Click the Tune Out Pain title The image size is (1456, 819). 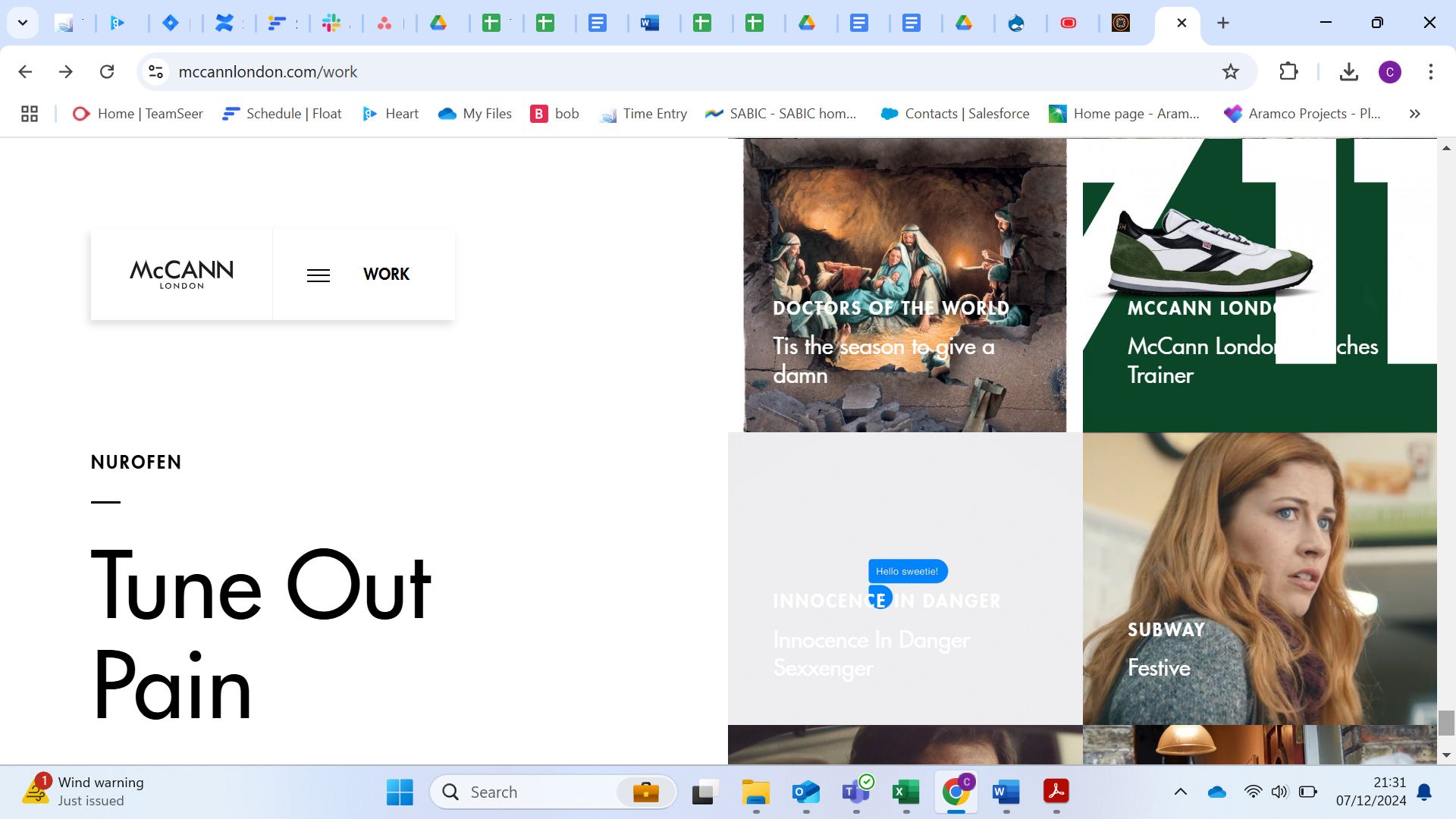click(262, 635)
